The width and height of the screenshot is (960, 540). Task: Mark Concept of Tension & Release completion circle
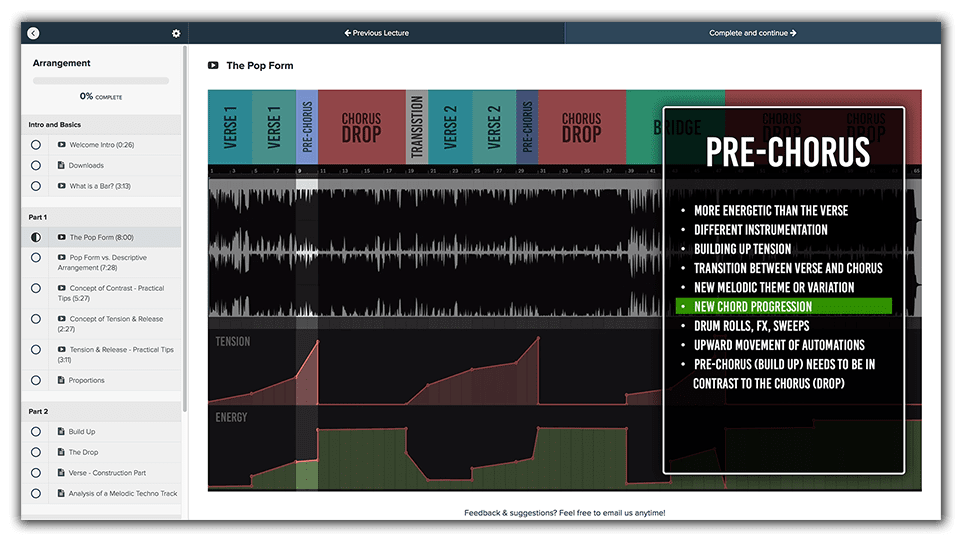tap(36, 319)
